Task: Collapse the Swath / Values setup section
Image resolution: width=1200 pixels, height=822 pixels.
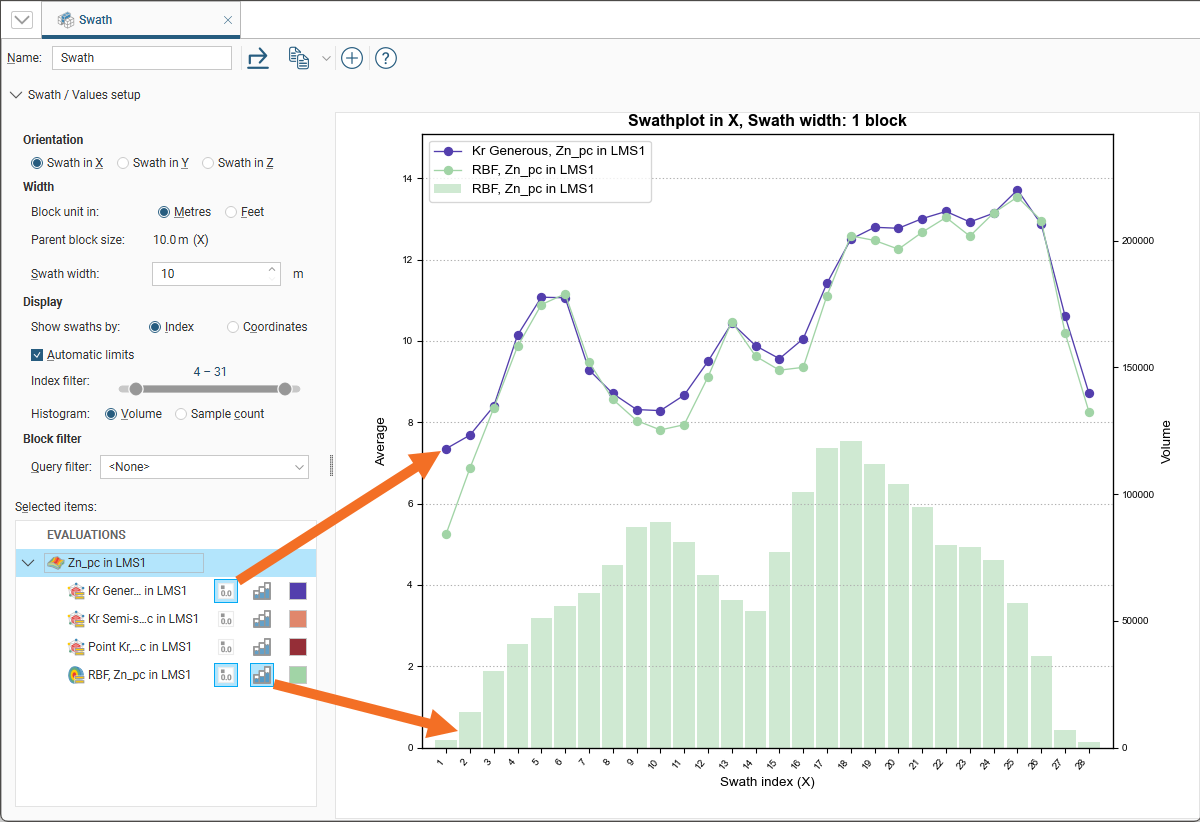Action: (x=15, y=95)
